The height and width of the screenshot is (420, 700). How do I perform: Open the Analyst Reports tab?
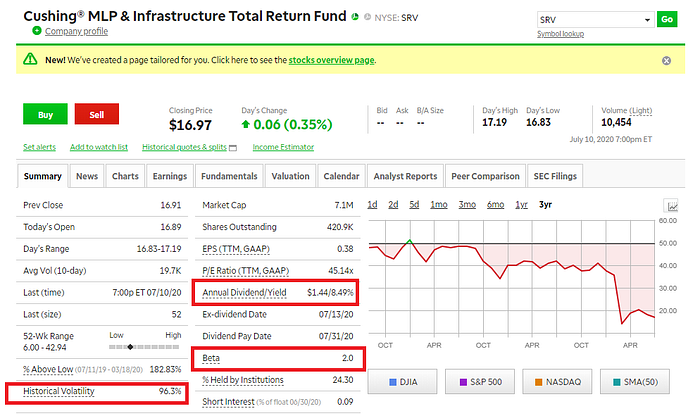(x=405, y=176)
